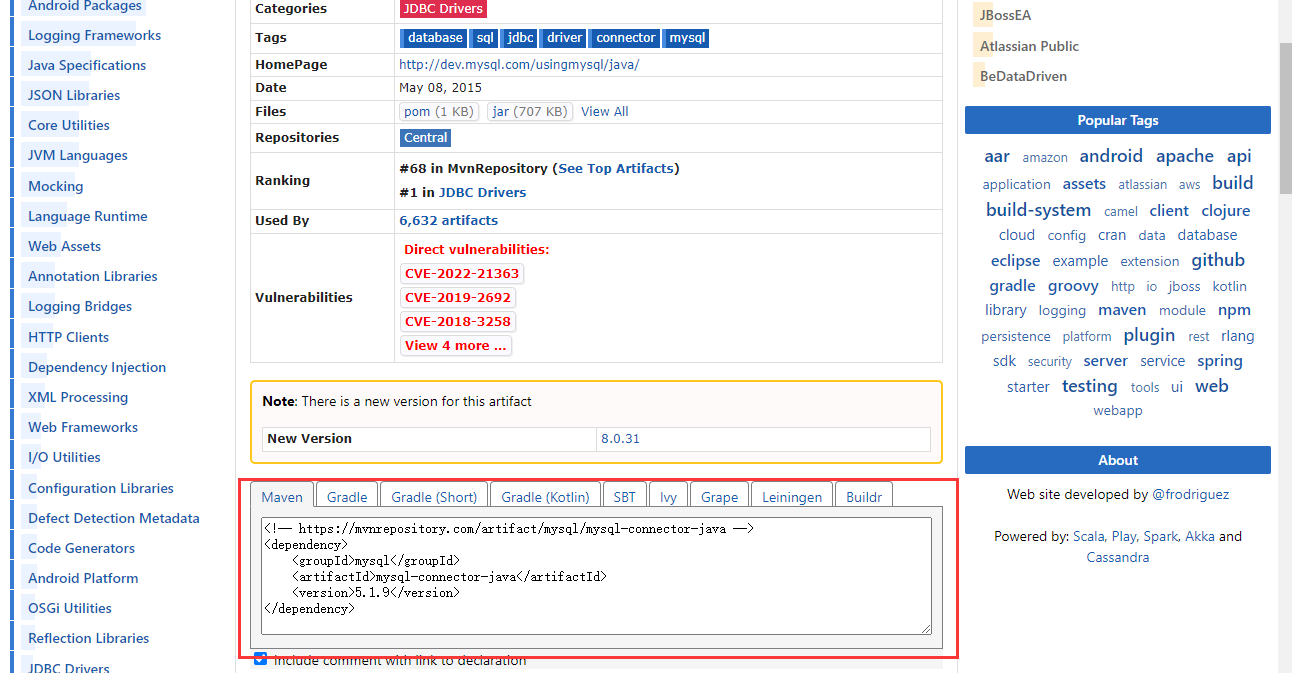This screenshot has height=673, width=1292.
Task: Open XML Processing sidebar category
Action: (x=78, y=397)
